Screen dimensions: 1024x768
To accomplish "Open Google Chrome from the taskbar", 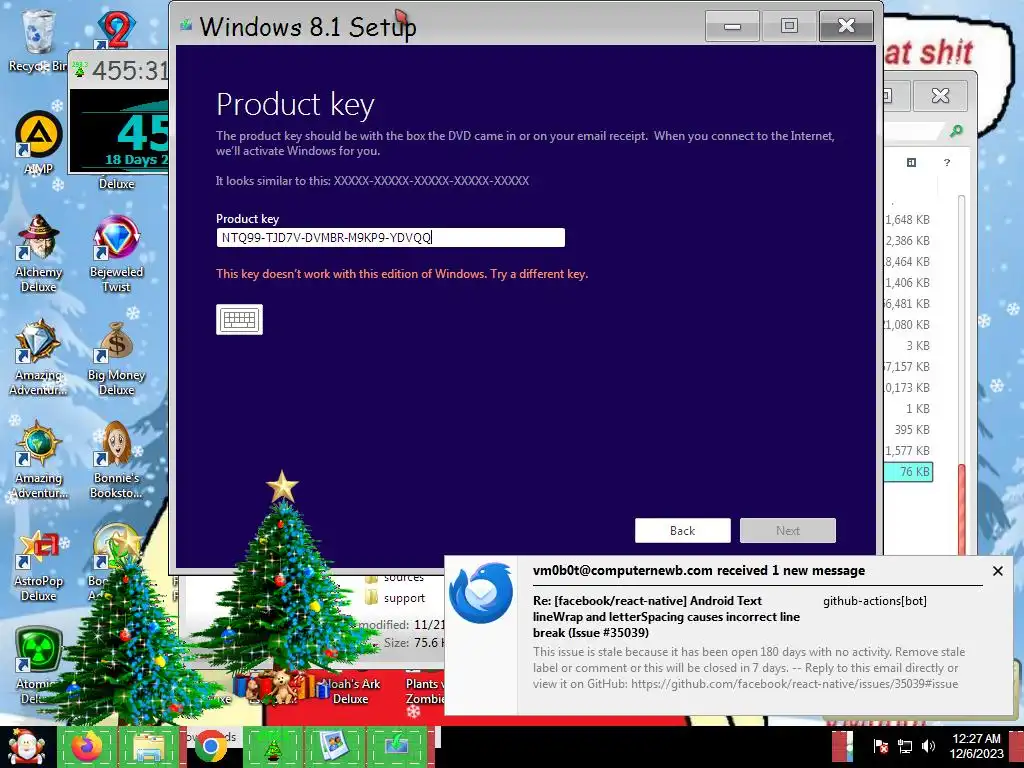I will (x=210, y=747).
